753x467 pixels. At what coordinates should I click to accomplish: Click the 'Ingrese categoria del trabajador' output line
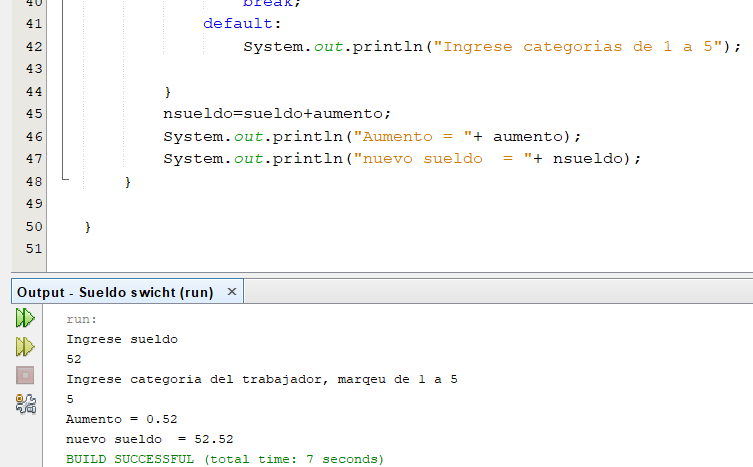(262, 380)
